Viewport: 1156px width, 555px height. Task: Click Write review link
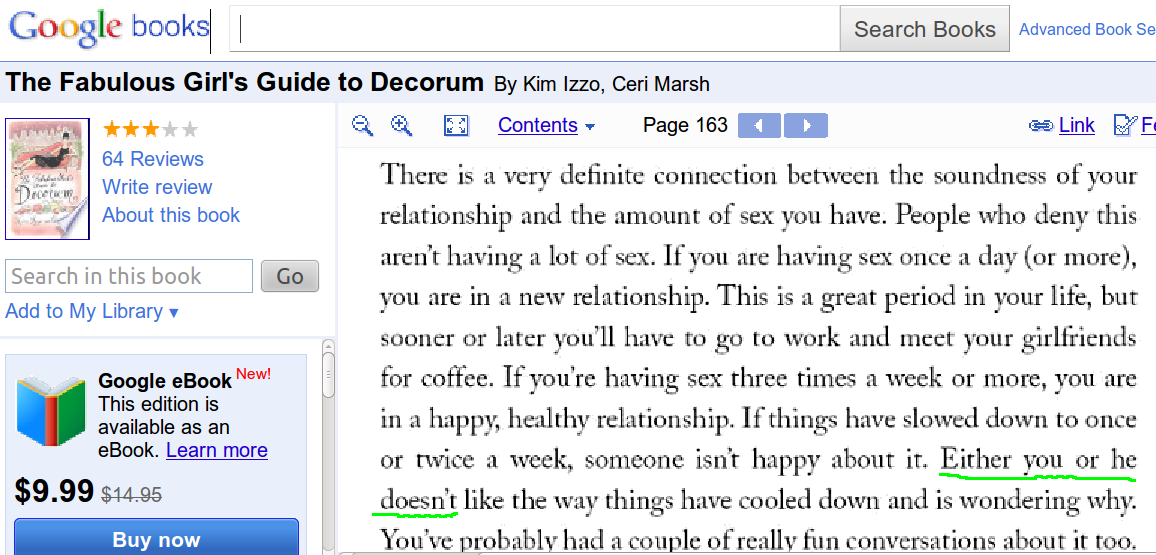(x=157, y=187)
